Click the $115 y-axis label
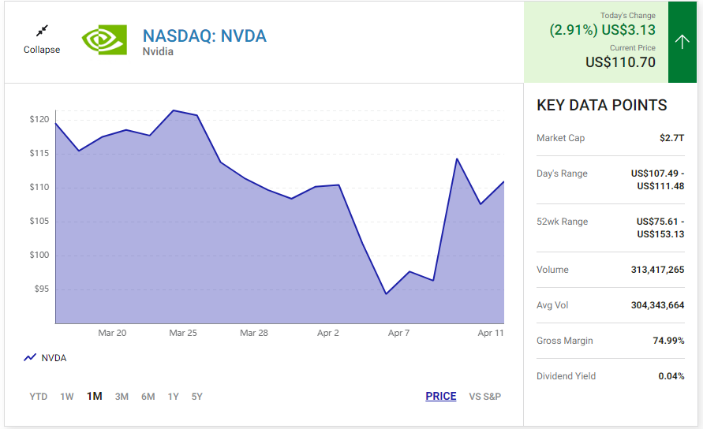This screenshot has width=703, height=429. tap(39, 153)
